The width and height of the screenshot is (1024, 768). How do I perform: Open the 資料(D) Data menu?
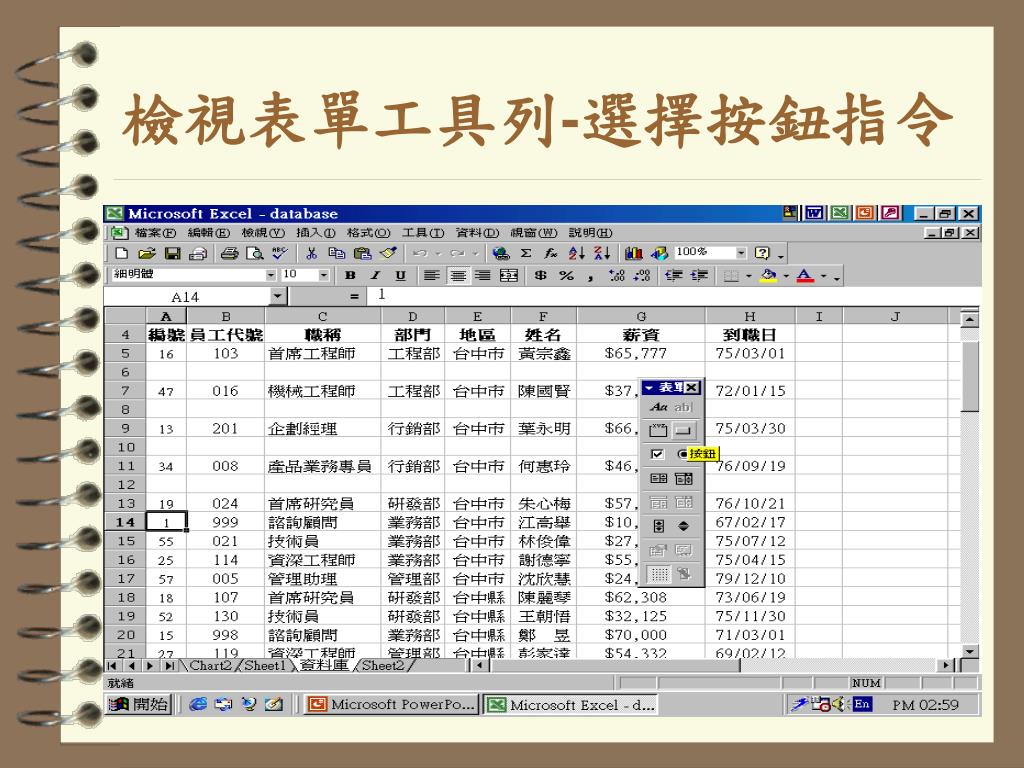point(477,233)
